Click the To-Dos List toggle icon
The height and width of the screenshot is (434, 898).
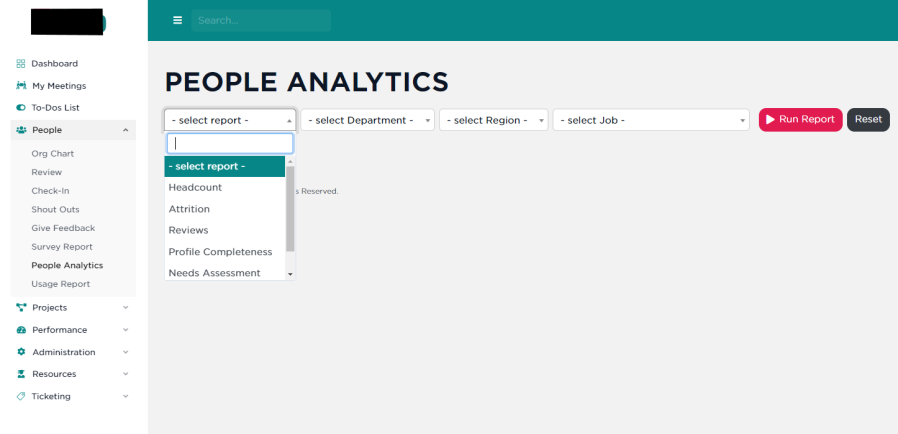pyautogui.click(x=21, y=107)
